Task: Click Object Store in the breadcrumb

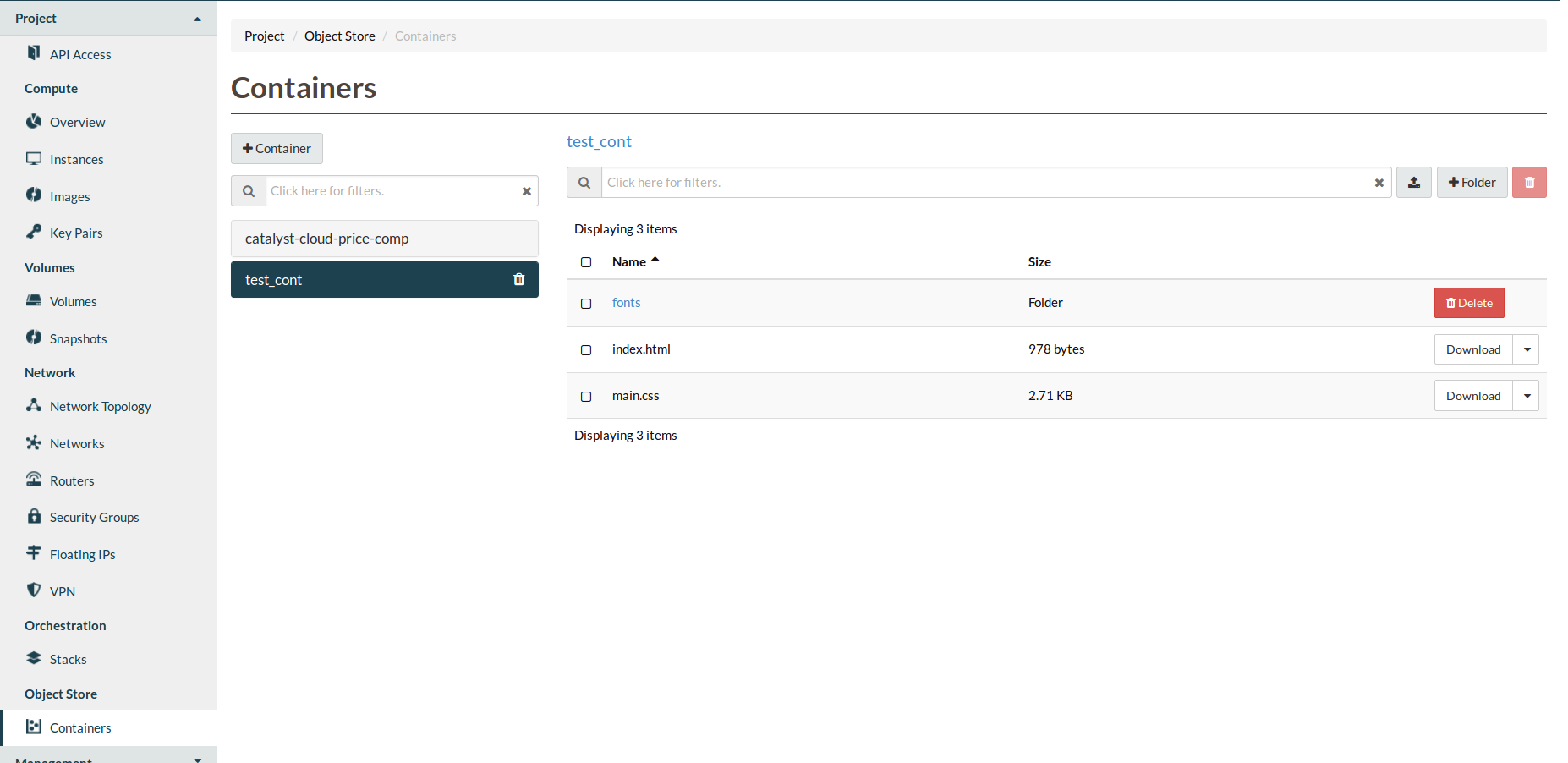Action: 339,36
